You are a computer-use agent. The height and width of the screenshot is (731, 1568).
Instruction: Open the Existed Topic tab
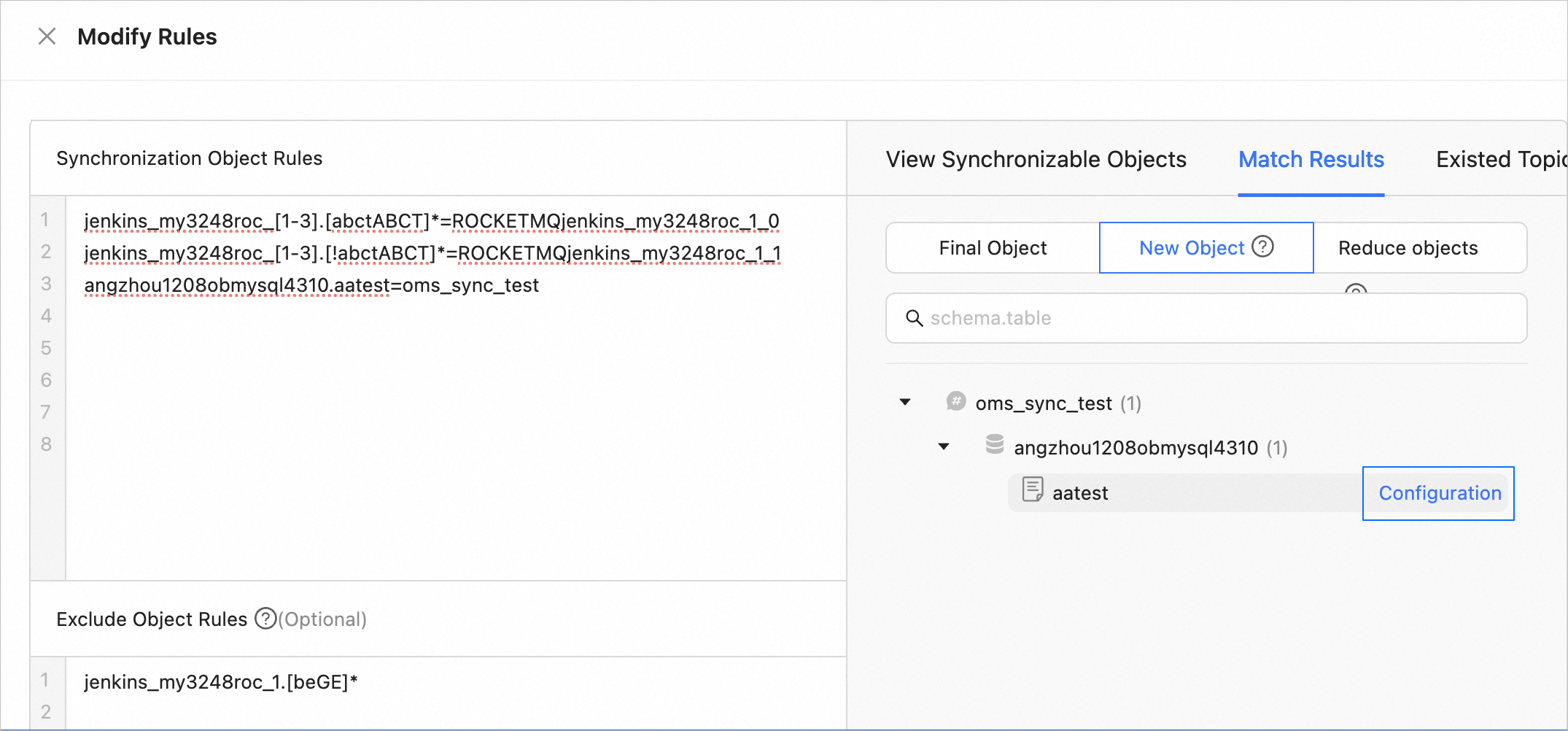(1501, 159)
